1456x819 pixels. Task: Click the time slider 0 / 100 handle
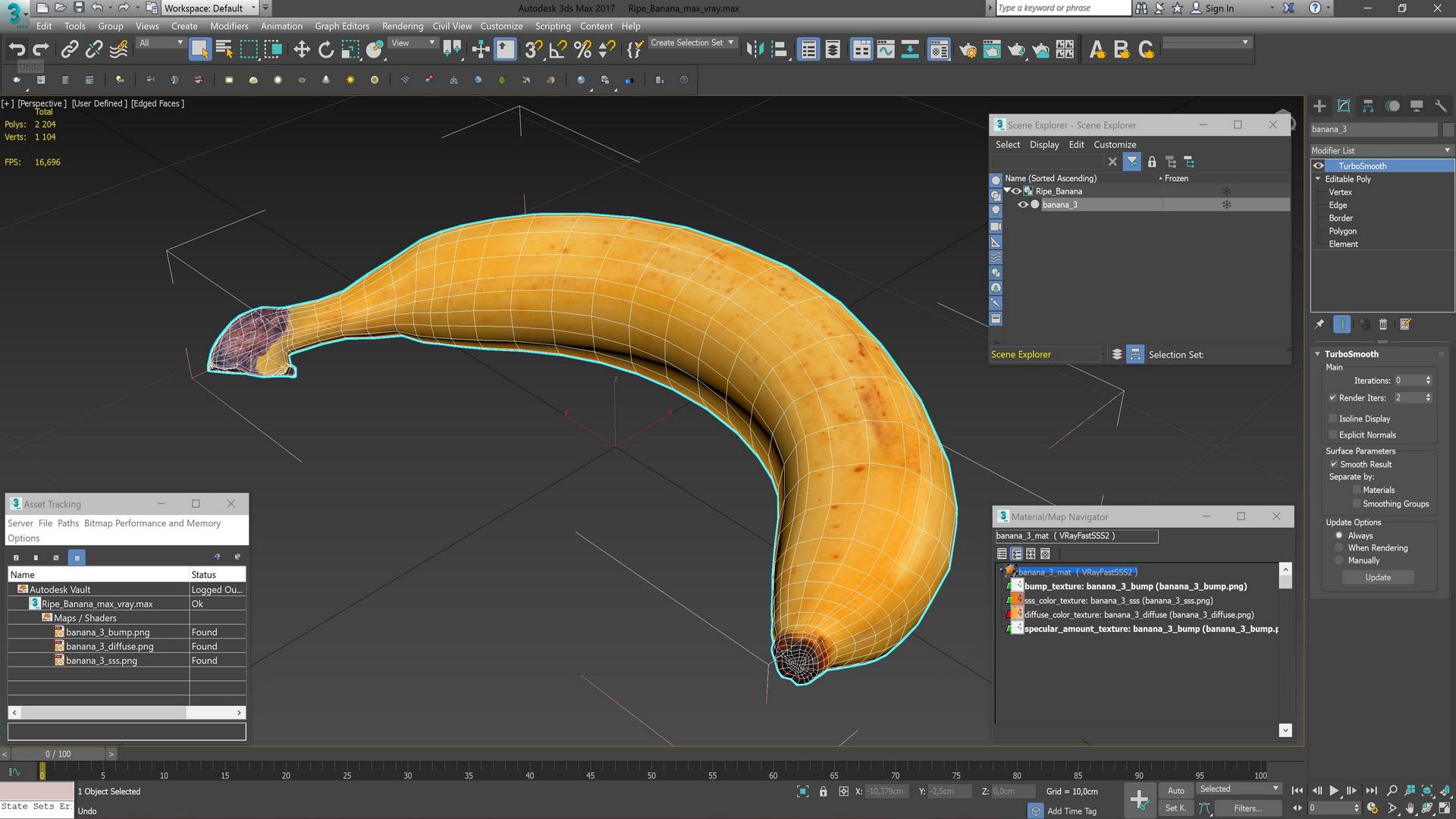click(x=58, y=754)
